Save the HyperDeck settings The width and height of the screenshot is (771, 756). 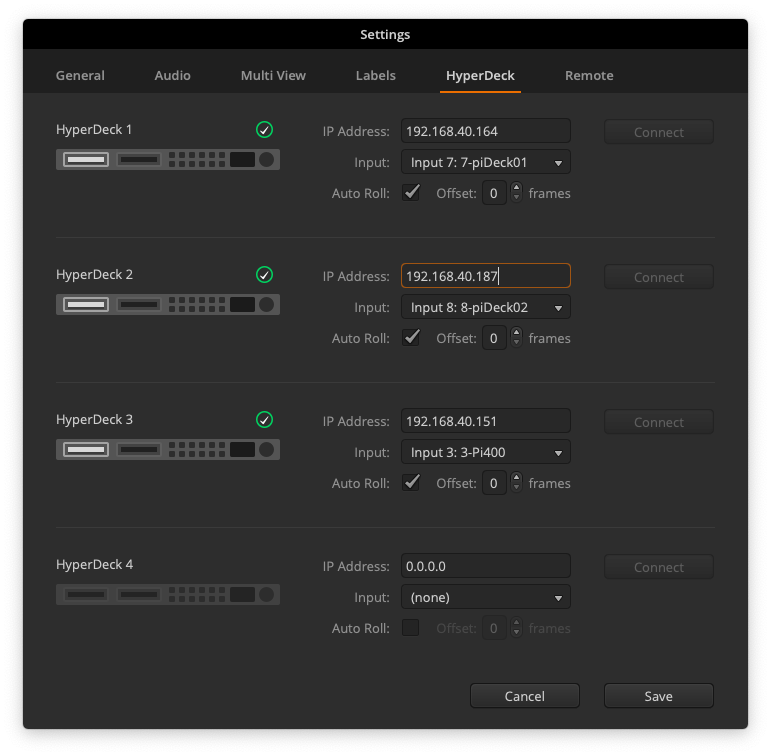pyautogui.click(x=659, y=696)
